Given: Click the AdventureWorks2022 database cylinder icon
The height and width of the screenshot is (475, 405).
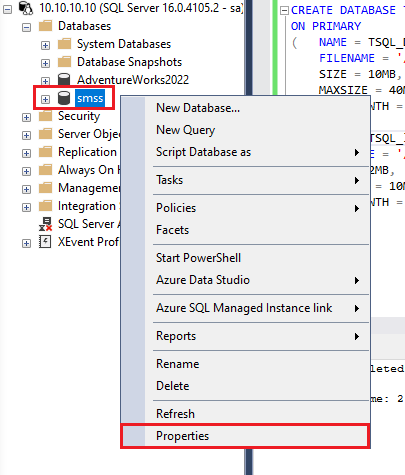Looking at the screenshot, I should tap(64, 79).
